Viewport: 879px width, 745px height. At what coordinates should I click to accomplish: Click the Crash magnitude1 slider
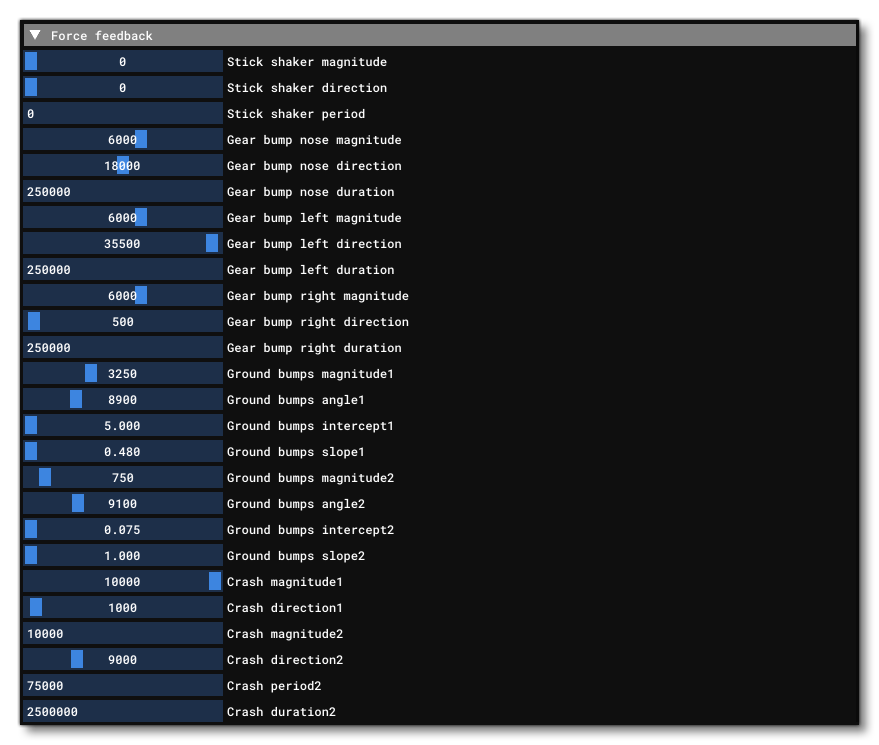tap(123, 582)
